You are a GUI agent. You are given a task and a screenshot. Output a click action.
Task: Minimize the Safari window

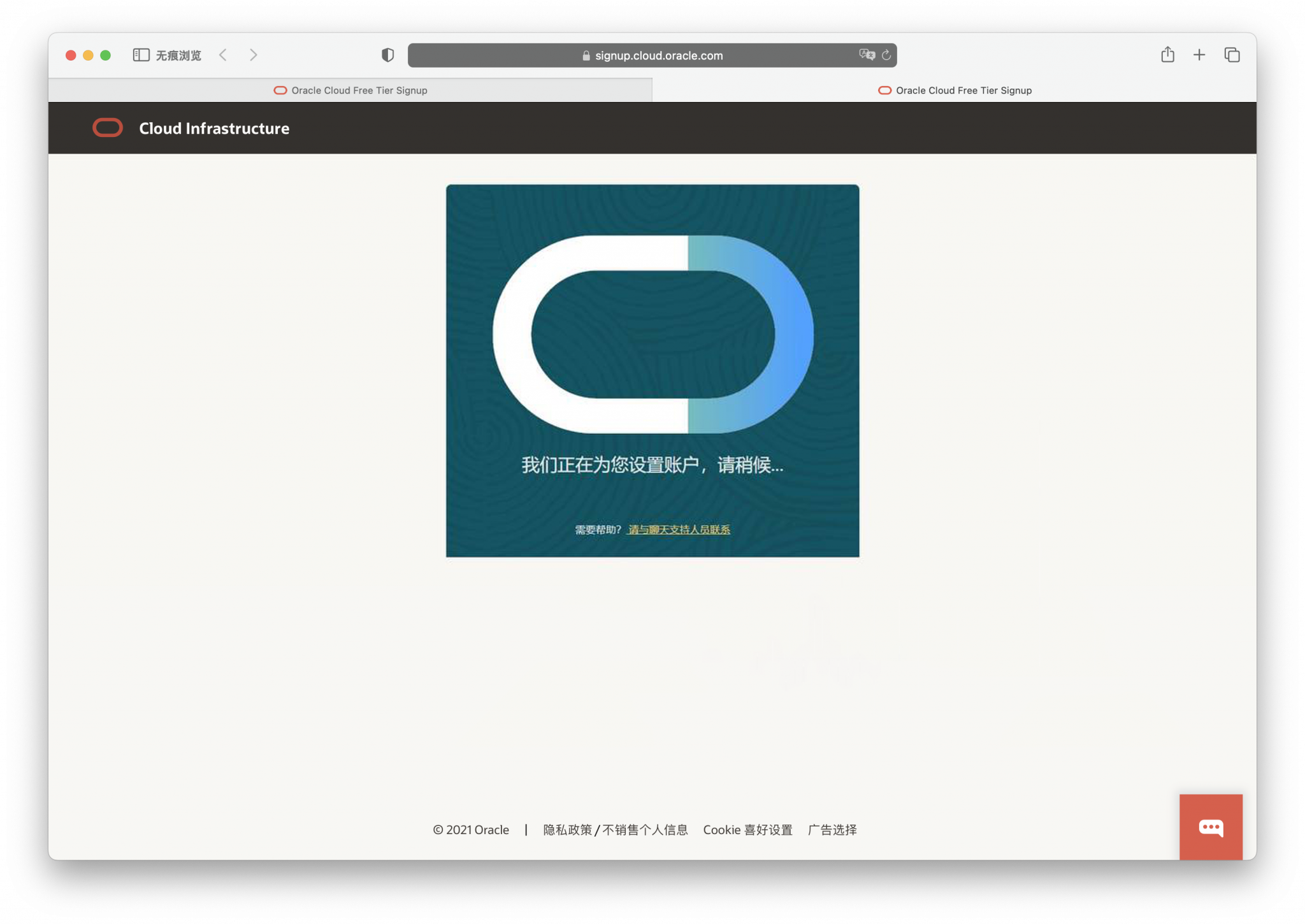tap(88, 55)
